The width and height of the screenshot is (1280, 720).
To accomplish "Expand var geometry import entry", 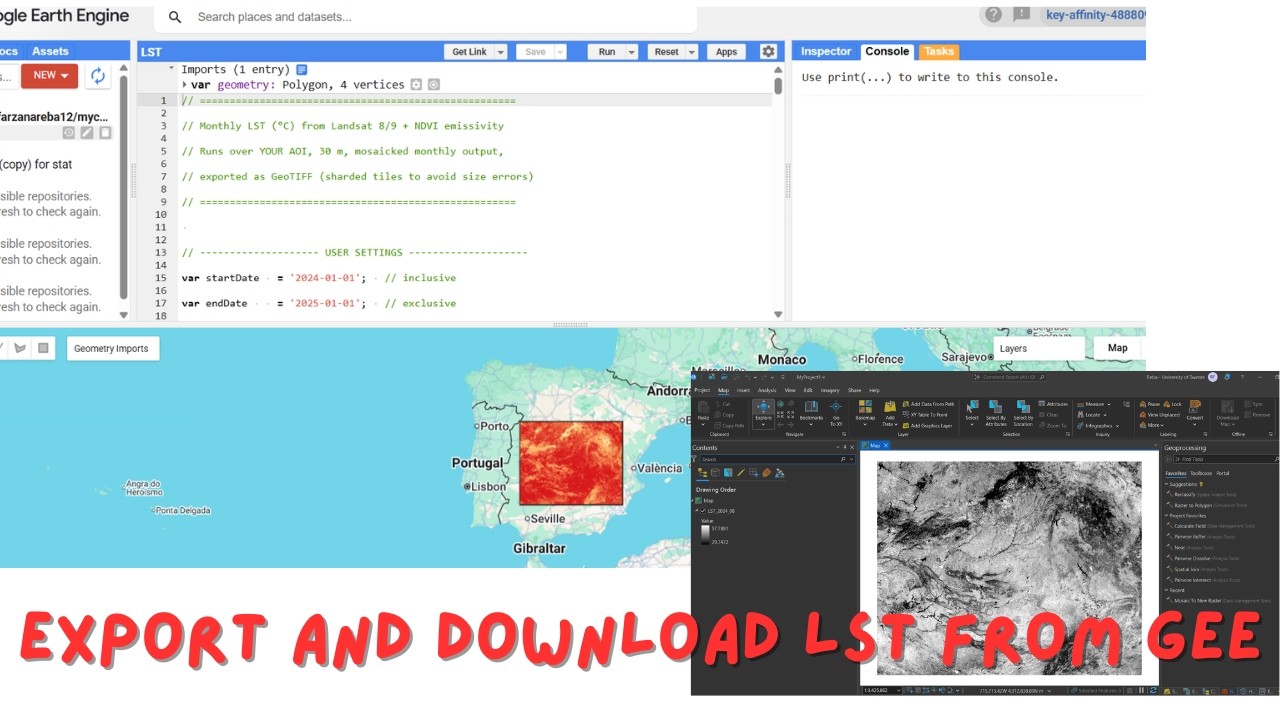I will pos(184,85).
